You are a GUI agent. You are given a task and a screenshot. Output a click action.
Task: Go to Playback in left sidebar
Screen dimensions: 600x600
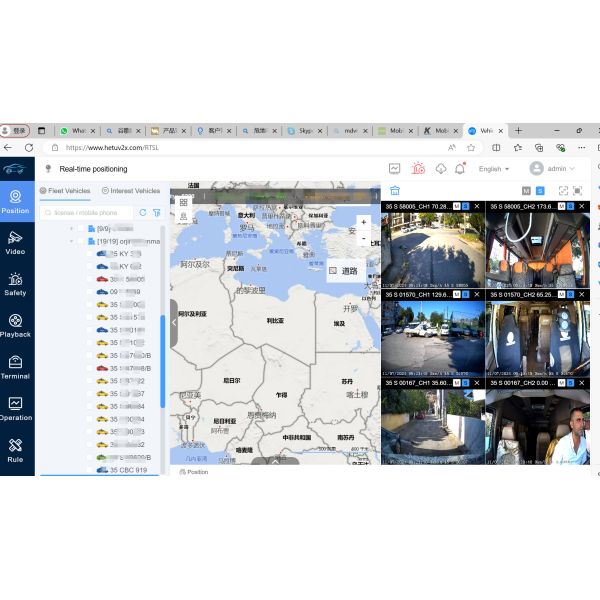tap(15, 326)
